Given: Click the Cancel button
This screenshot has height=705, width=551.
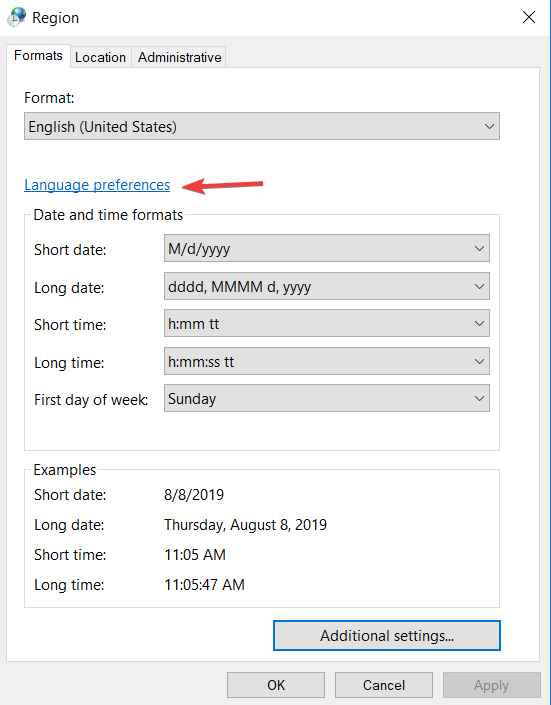Looking at the screenshot, I should point(384,685).
